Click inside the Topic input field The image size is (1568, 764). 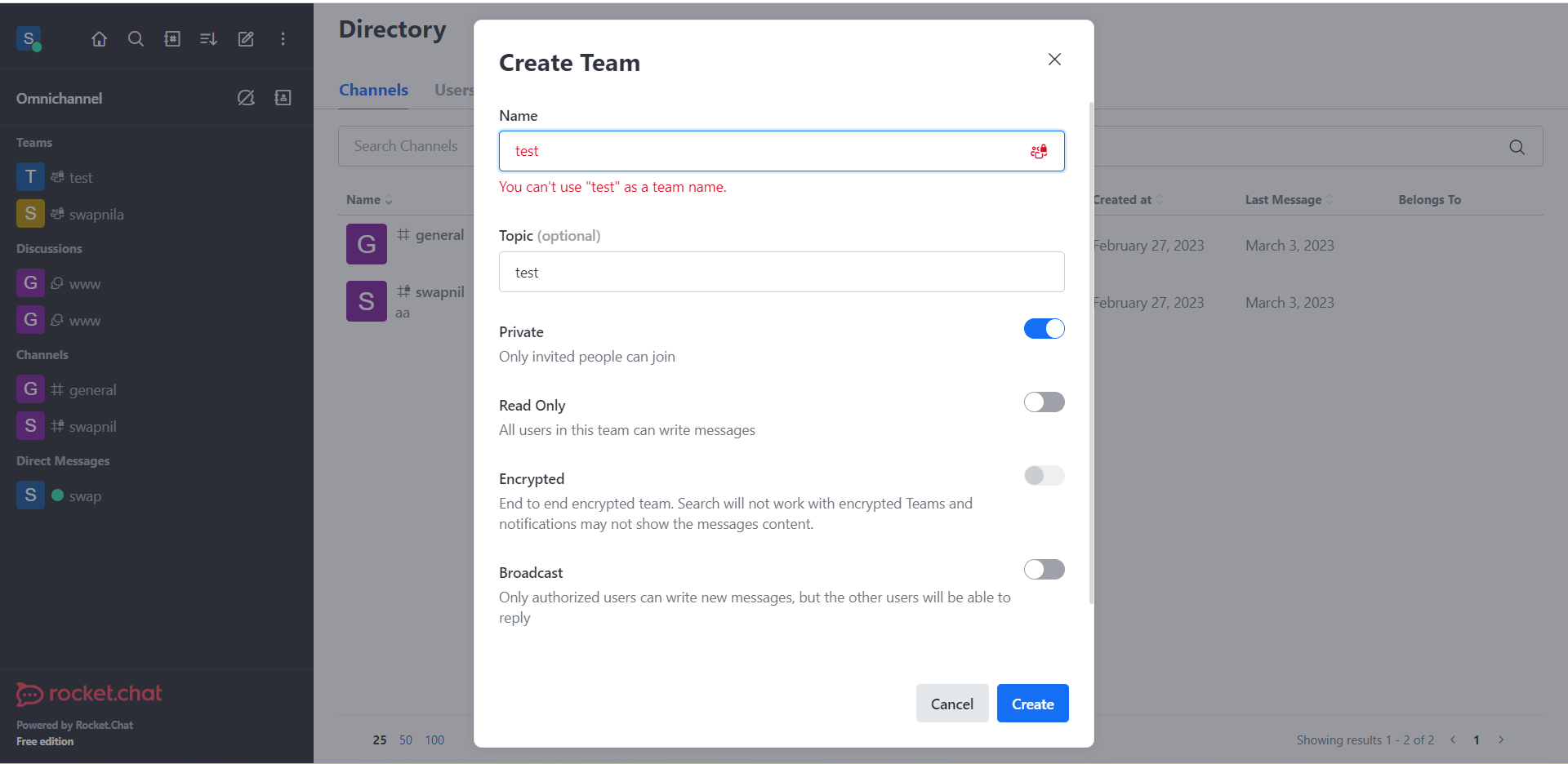781,272
